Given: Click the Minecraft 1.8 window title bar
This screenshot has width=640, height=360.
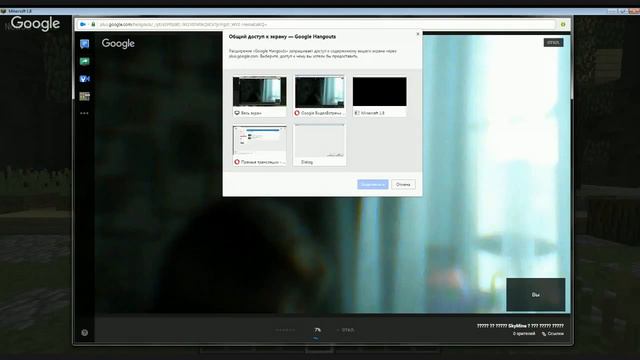Looking at the screenshot, I should (320, 11).
